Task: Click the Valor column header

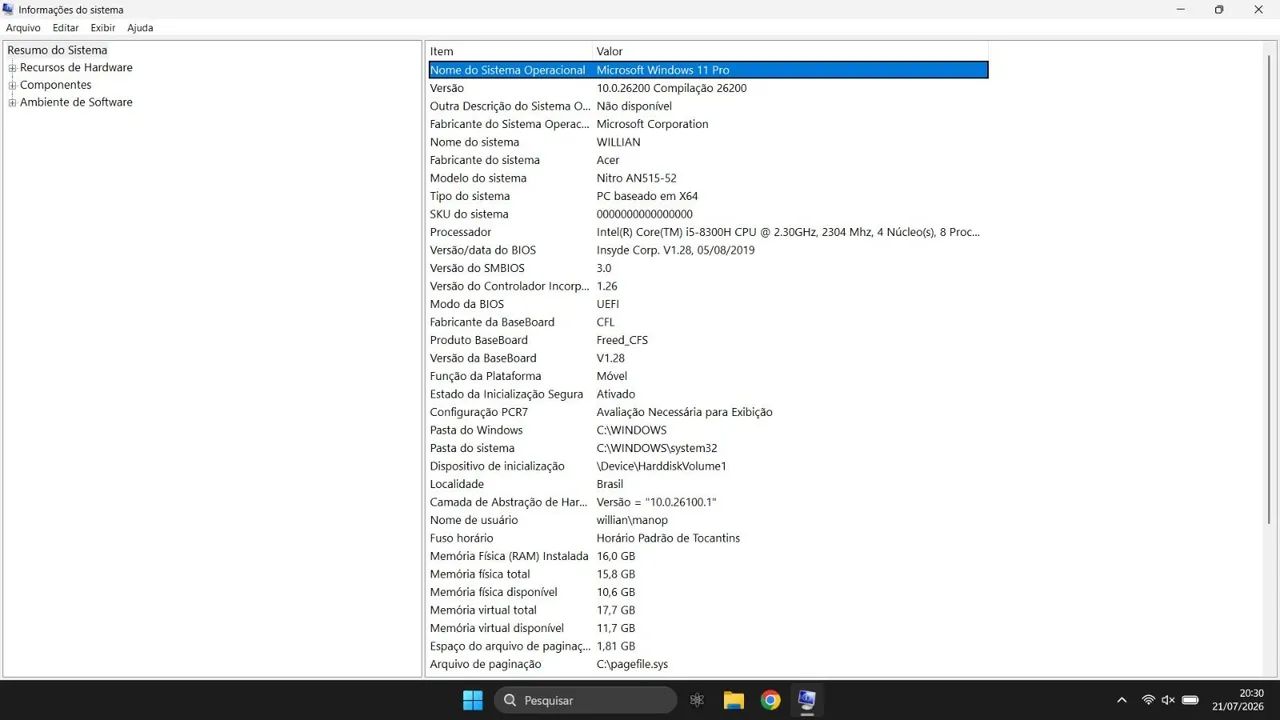Action: [790, 51]
